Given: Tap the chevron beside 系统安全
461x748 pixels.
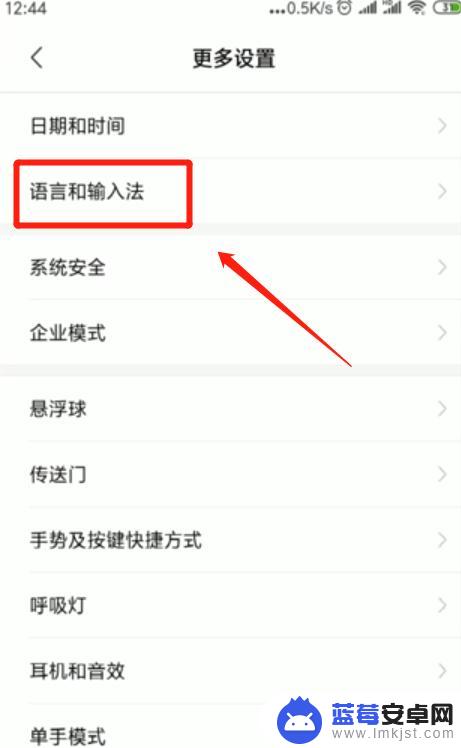Looking at the screenshot, I should 442,267.
